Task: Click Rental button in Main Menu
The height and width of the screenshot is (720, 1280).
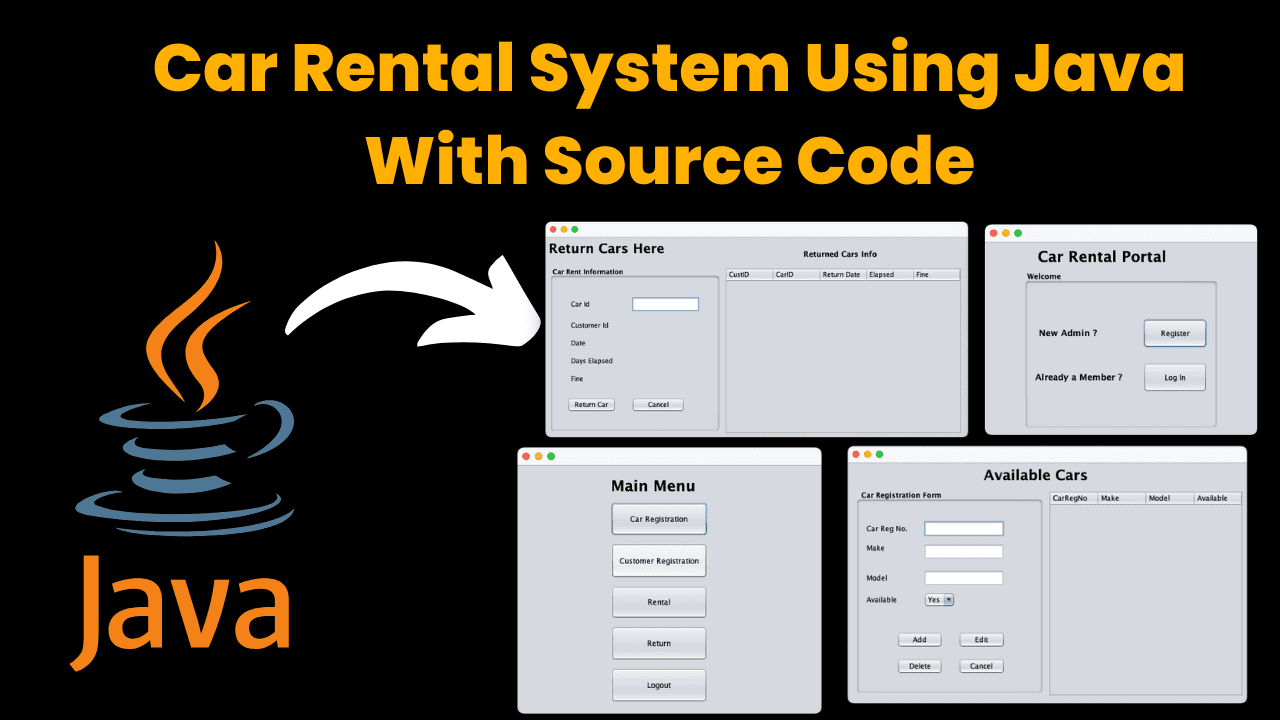Action: click(659, 602)
